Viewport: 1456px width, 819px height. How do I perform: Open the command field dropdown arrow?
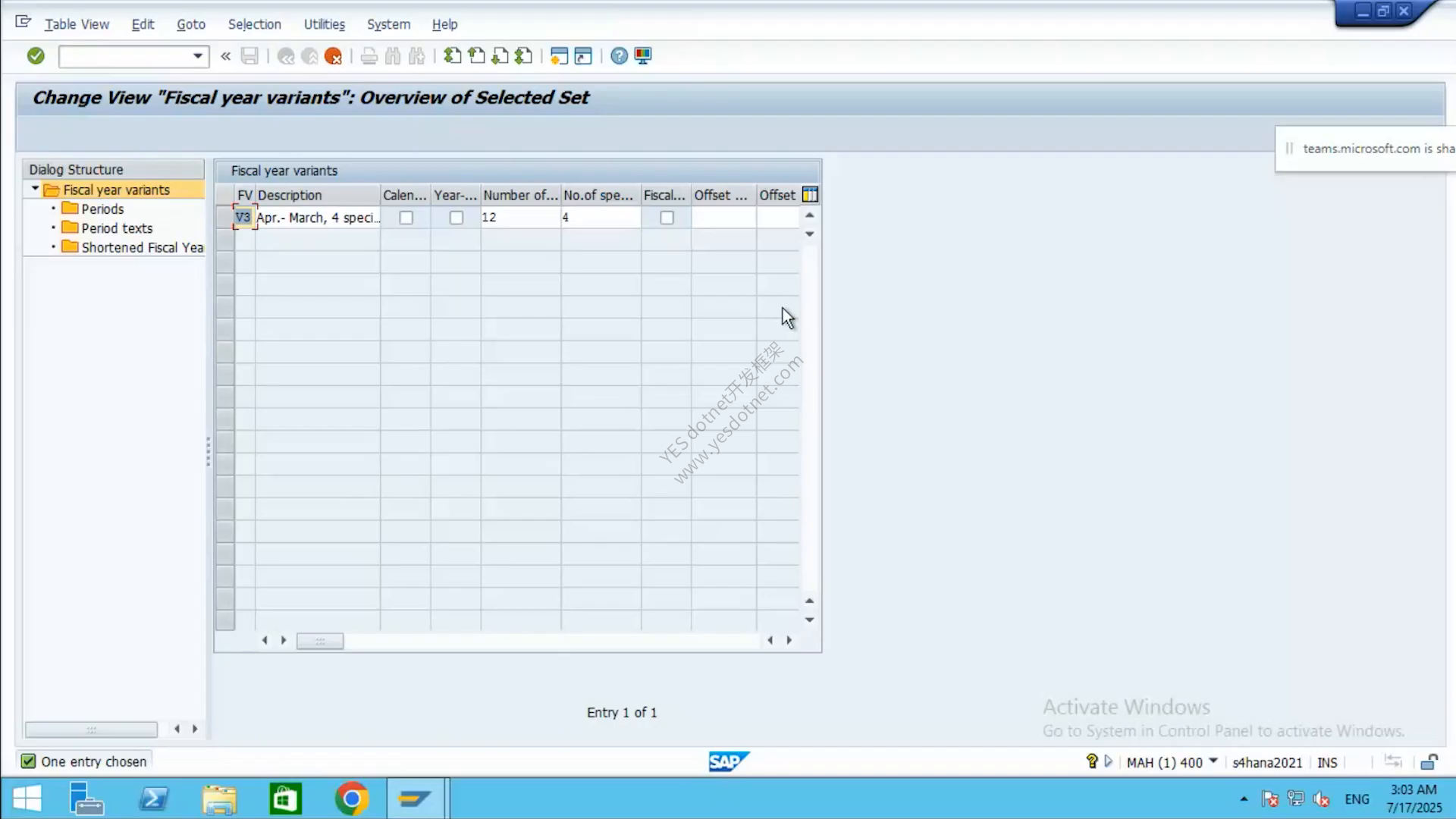coord(198,56)
